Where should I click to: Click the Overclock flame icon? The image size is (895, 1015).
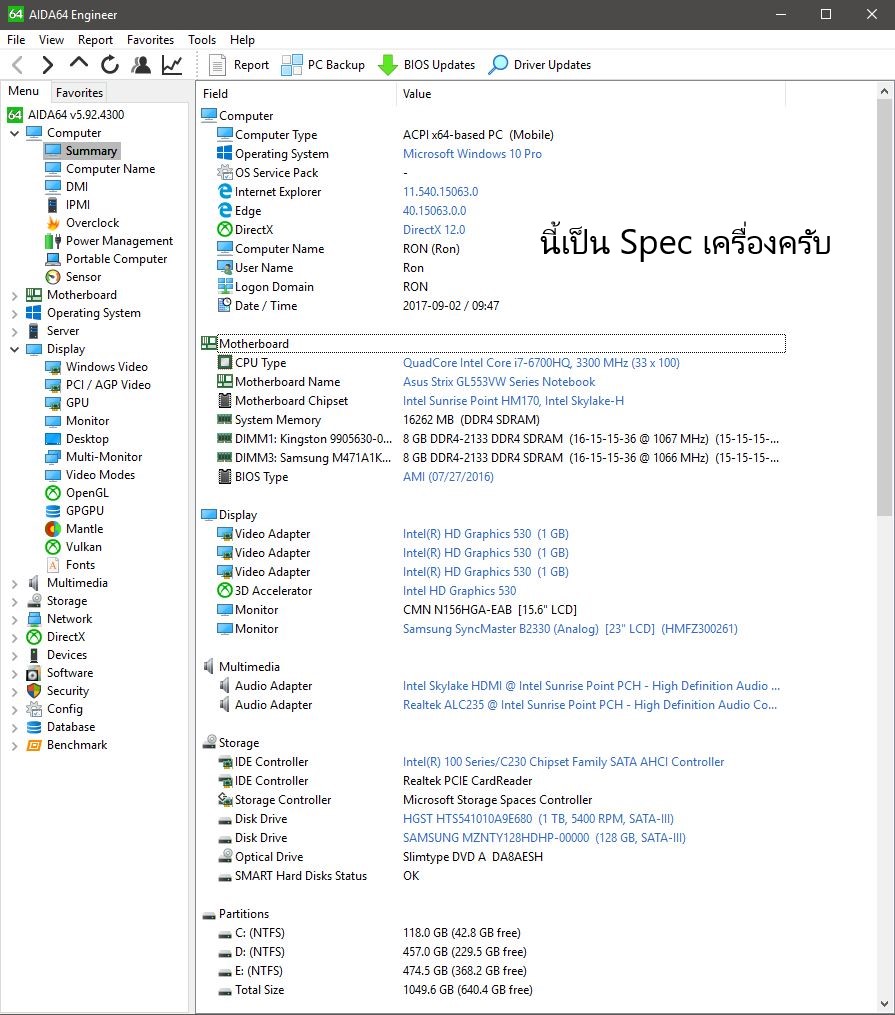point(53,223)
